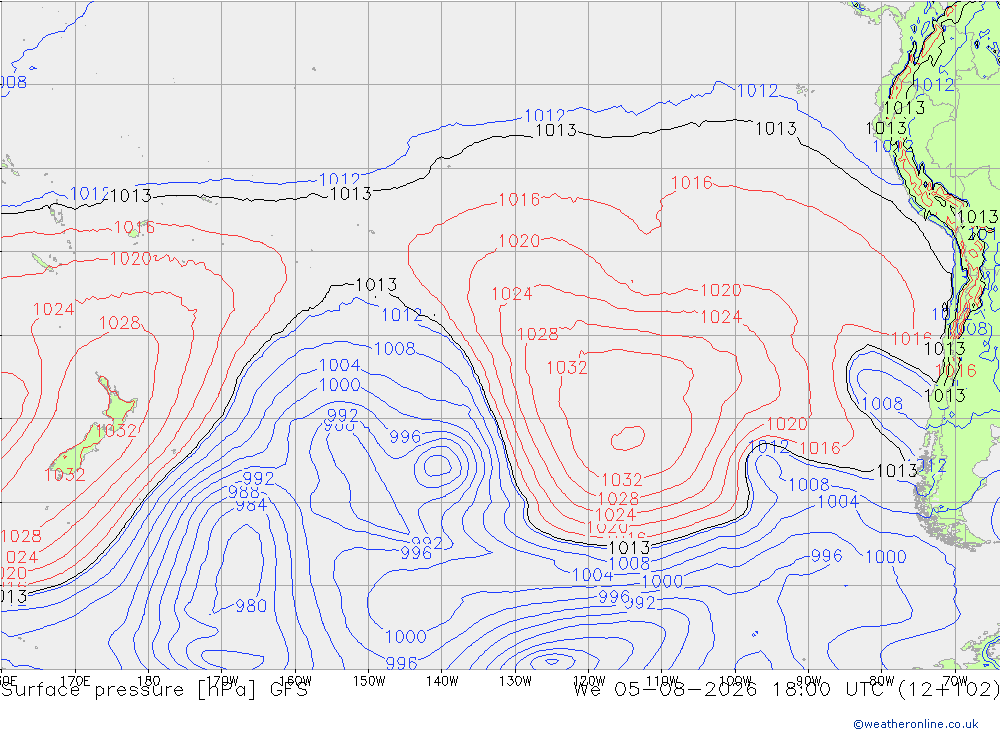The height and width of the screenshot is (733, 1000).
Task: Click the 160W longitude label
Action: pyautogui.click(x=295, y=681)
